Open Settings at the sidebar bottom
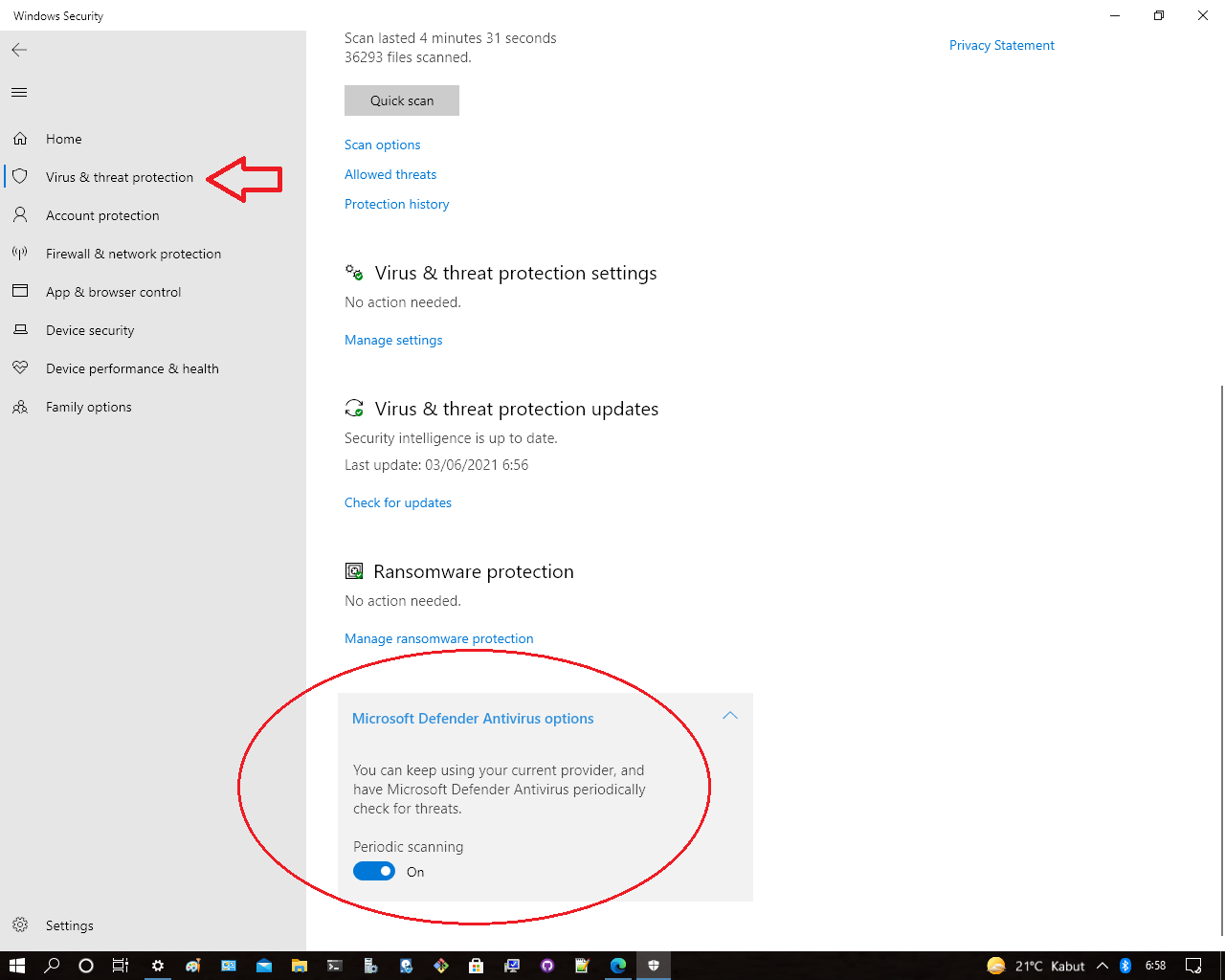Image resolution: width=1225 pixels, height=980 pixels. tap(153, 925)
